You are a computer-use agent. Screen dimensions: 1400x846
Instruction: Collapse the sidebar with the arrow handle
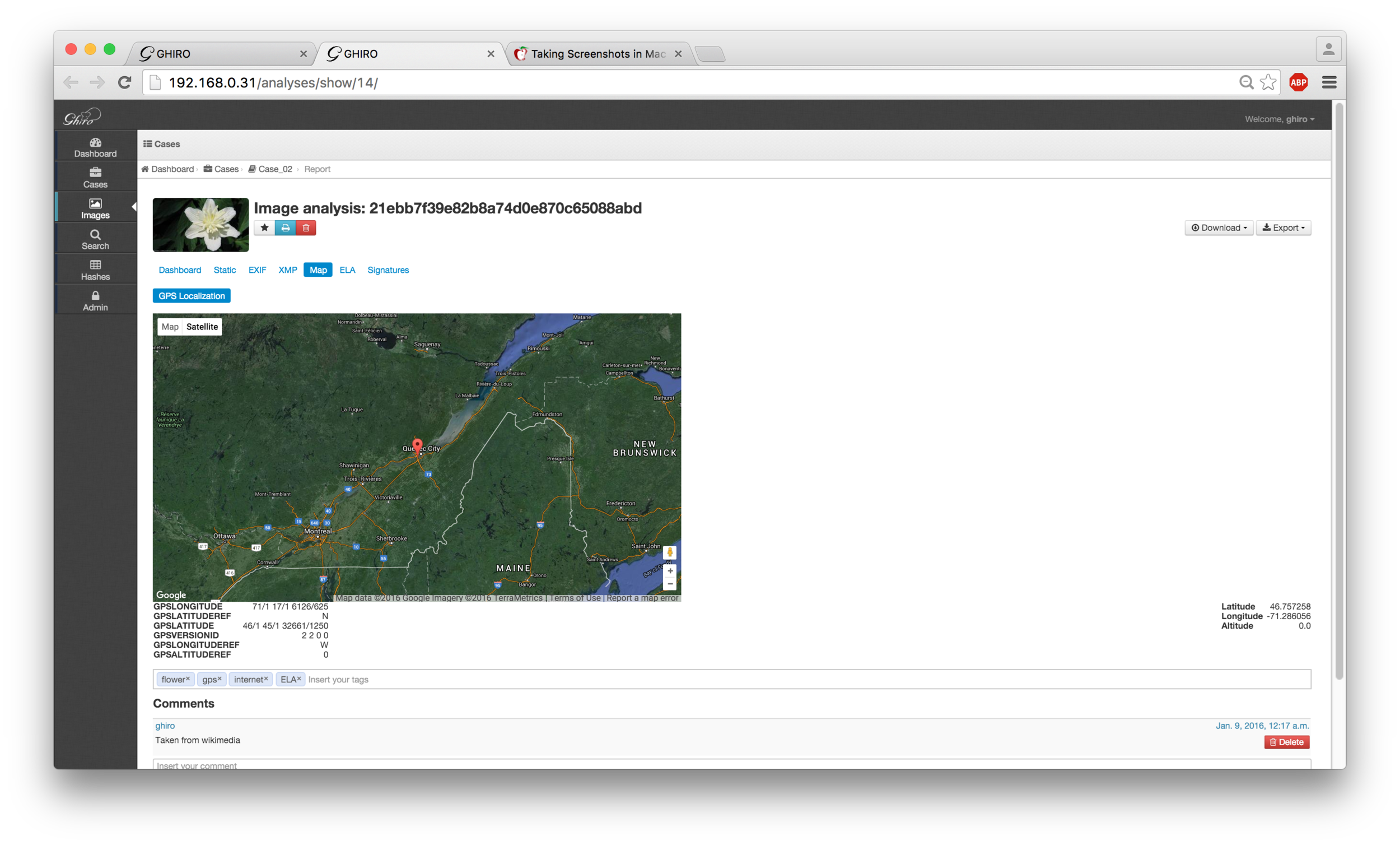point(134,207)
